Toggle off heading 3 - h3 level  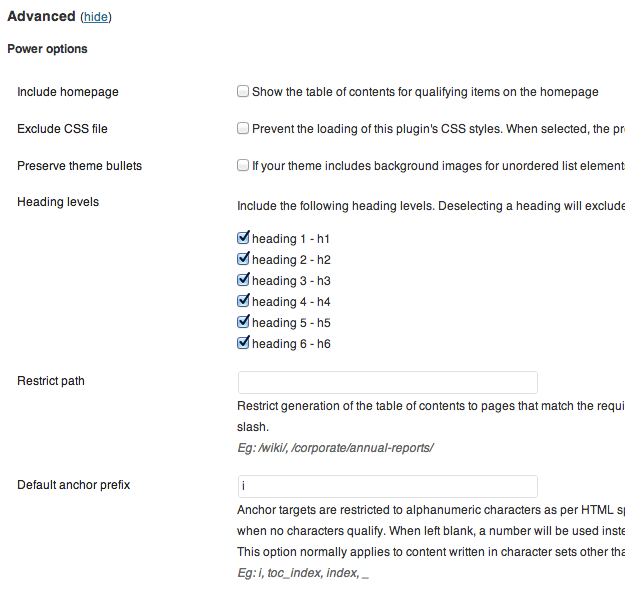tap(243, 281)
